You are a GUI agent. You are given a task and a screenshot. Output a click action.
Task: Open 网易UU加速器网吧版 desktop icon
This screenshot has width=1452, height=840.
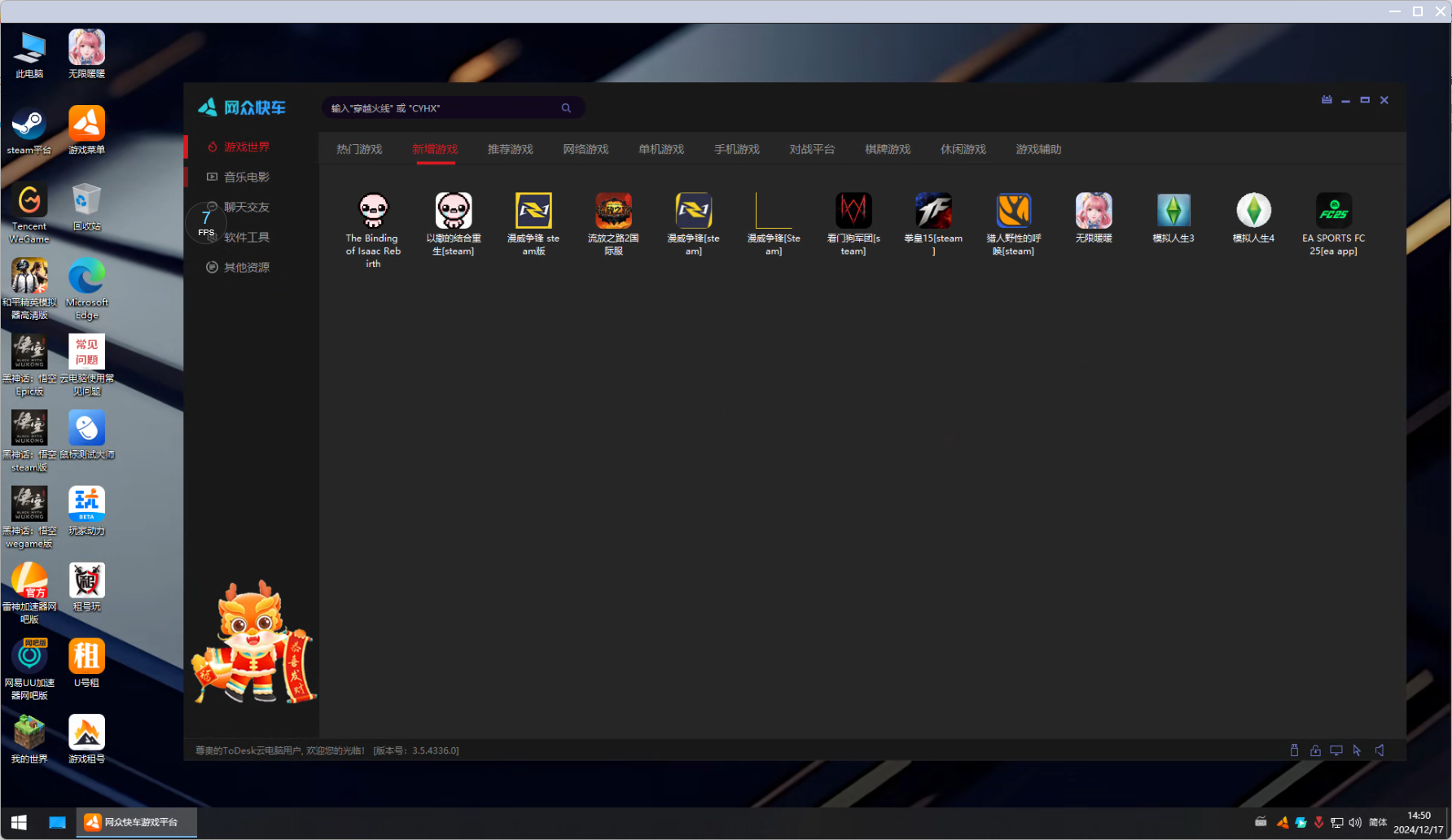pyautogui.click(x=29, y=669)
